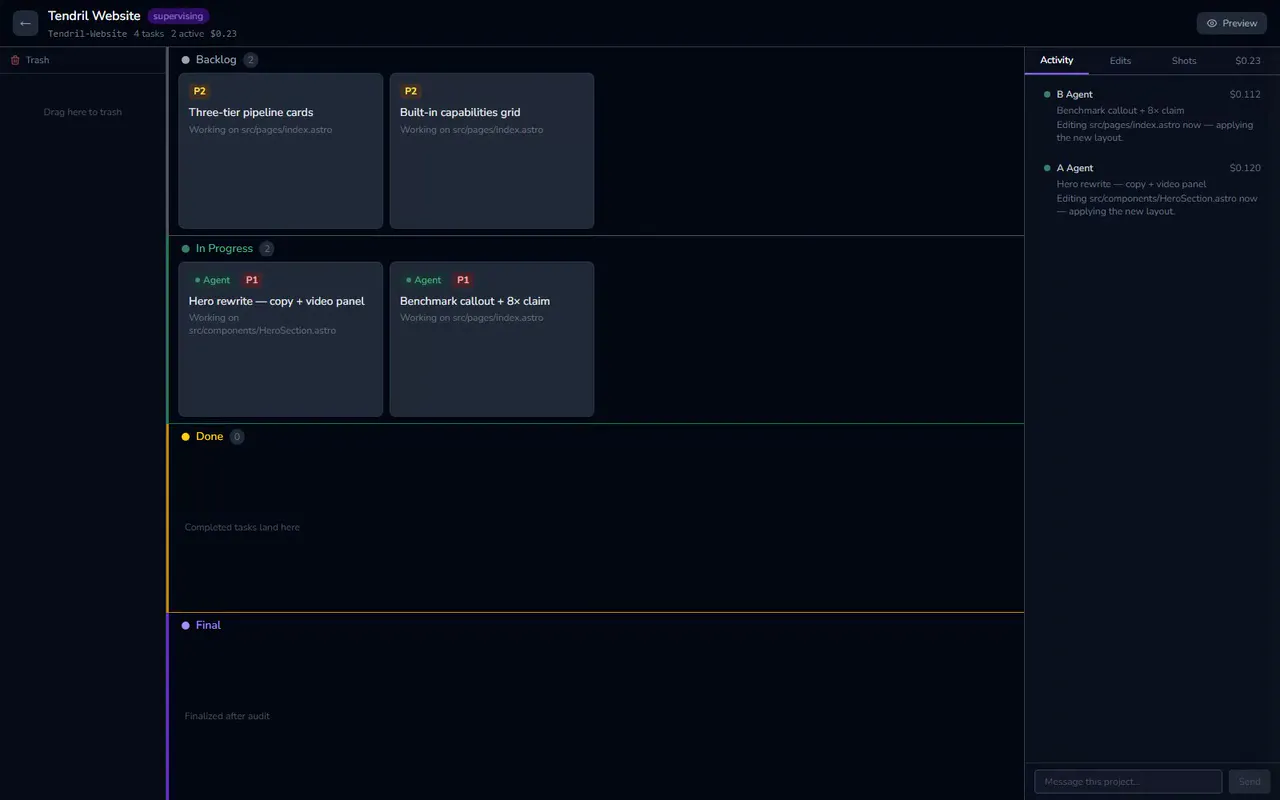This screenshot has width=1280, height=800.
Task: Switch to the Activity tab
Action: point(1056,60)
